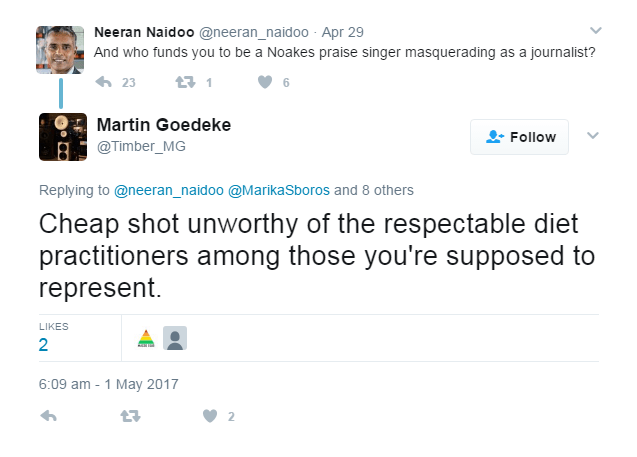The width and height of the screenshot is (637, 457).
Task: Follow Martin Goedeke
Action: (519, 137)
